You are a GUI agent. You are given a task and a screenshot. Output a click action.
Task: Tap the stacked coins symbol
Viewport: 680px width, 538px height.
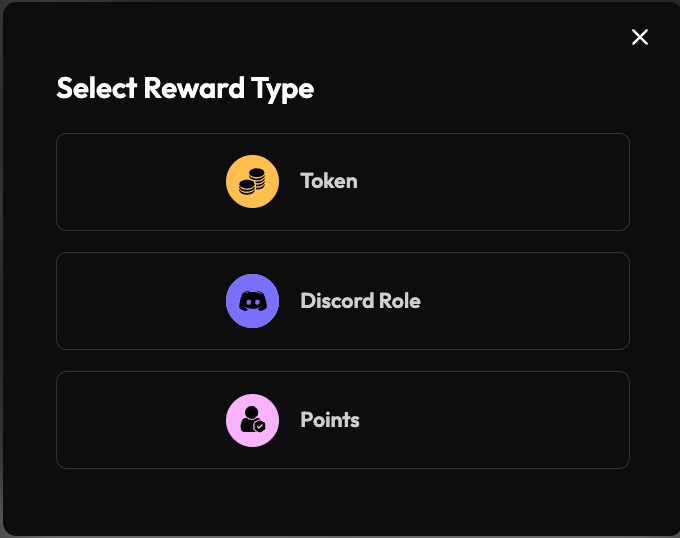coord(252,182)
